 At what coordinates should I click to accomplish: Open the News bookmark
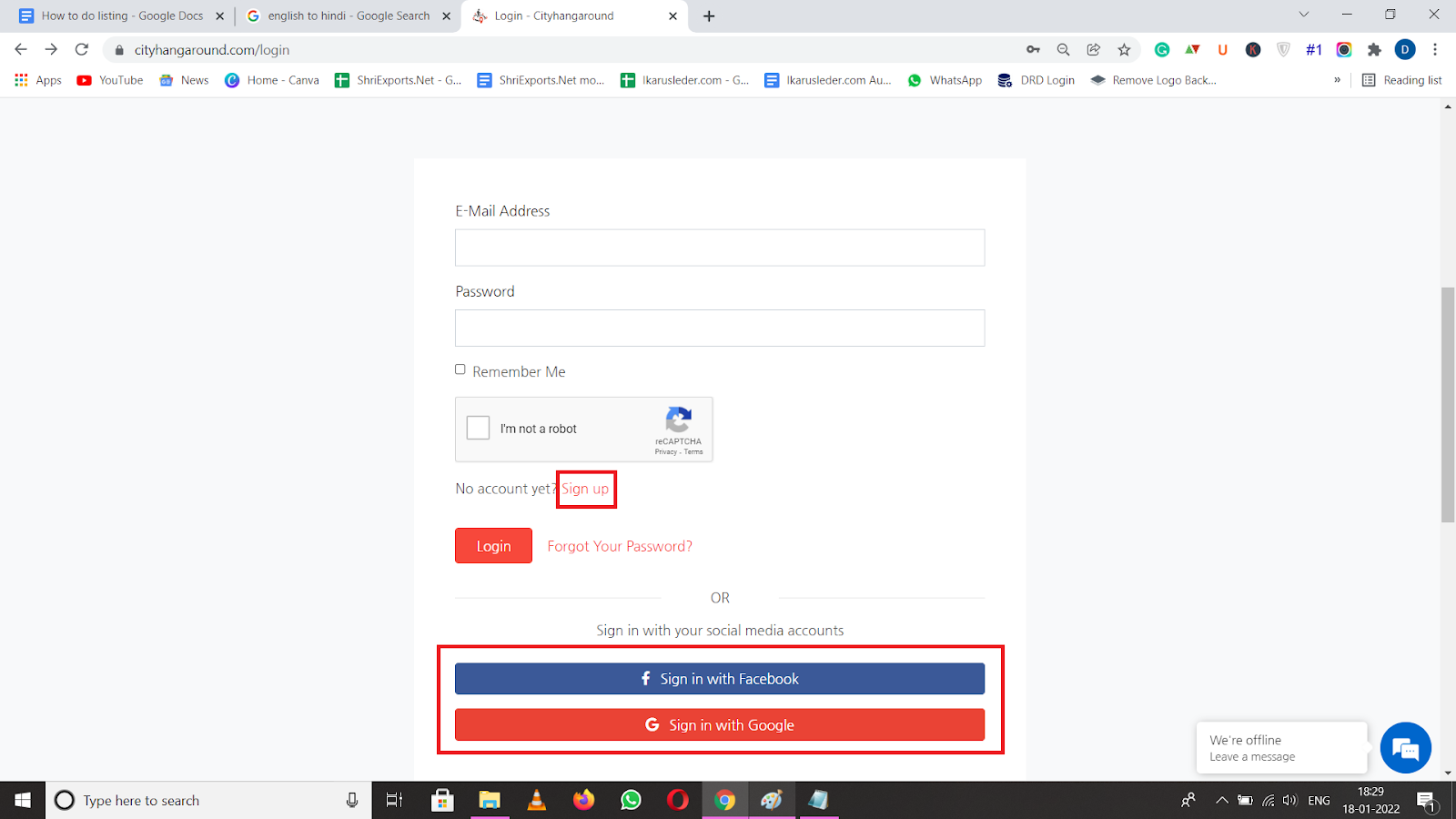pyautogui.click(x=185, y=80)
